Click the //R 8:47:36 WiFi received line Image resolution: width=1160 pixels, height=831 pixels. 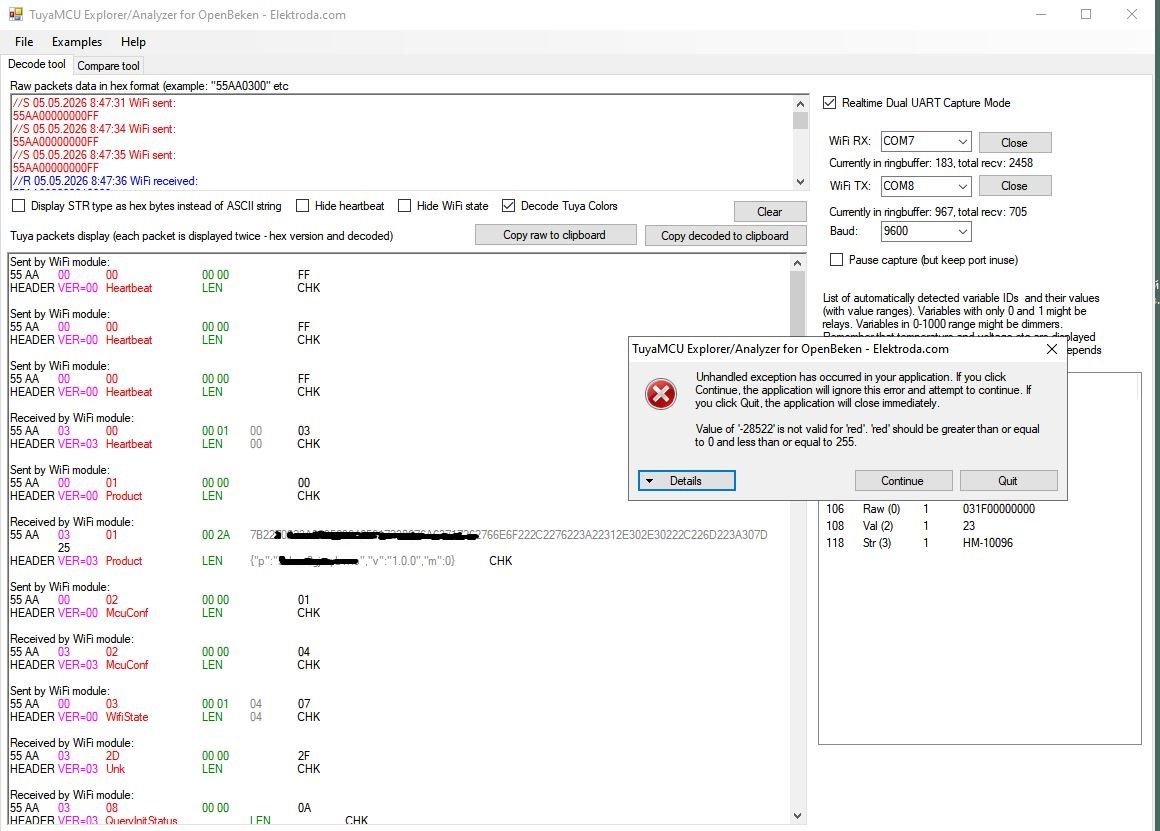tap(105, 181)
